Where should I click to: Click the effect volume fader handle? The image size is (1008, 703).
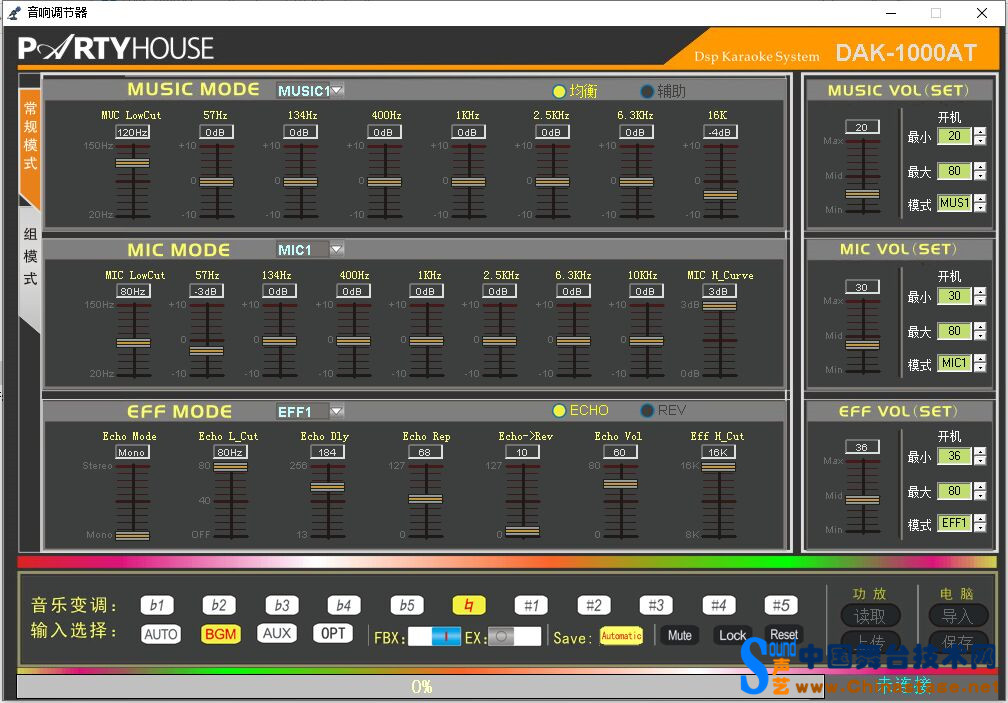(862, 500)
